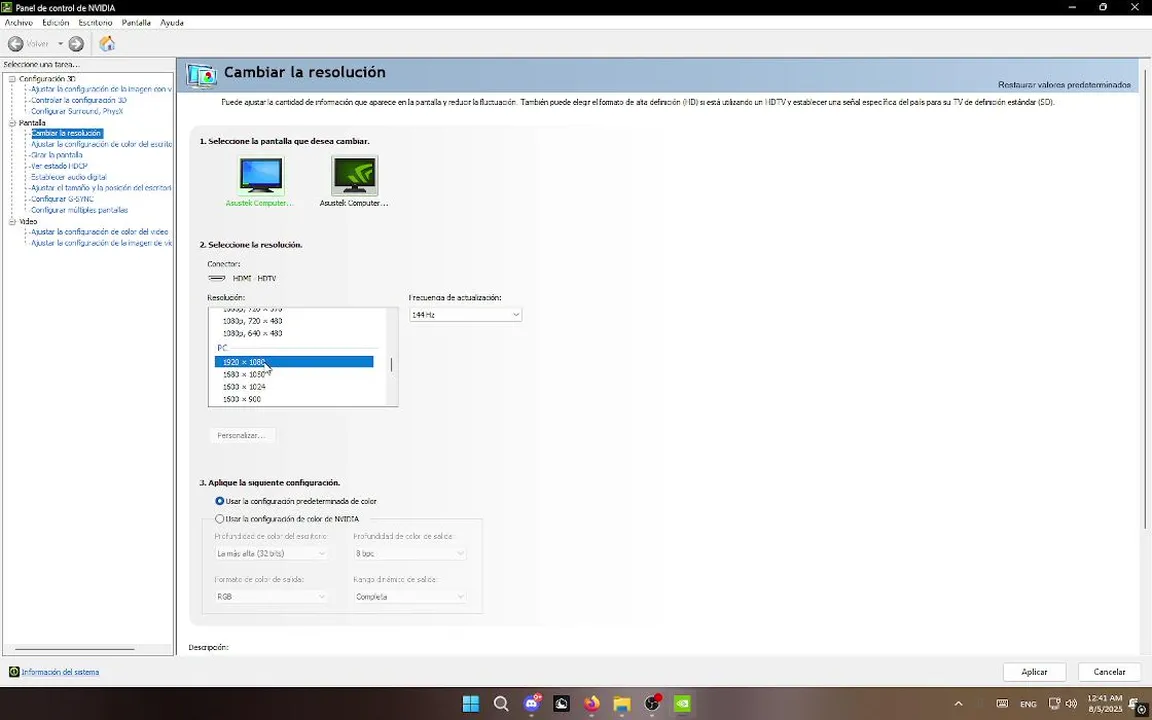Image resolution: width=1152 pixels, height=720 pixels.
Task: Select resolution 1080p, 720 × 480
Action: click(294, 321)
